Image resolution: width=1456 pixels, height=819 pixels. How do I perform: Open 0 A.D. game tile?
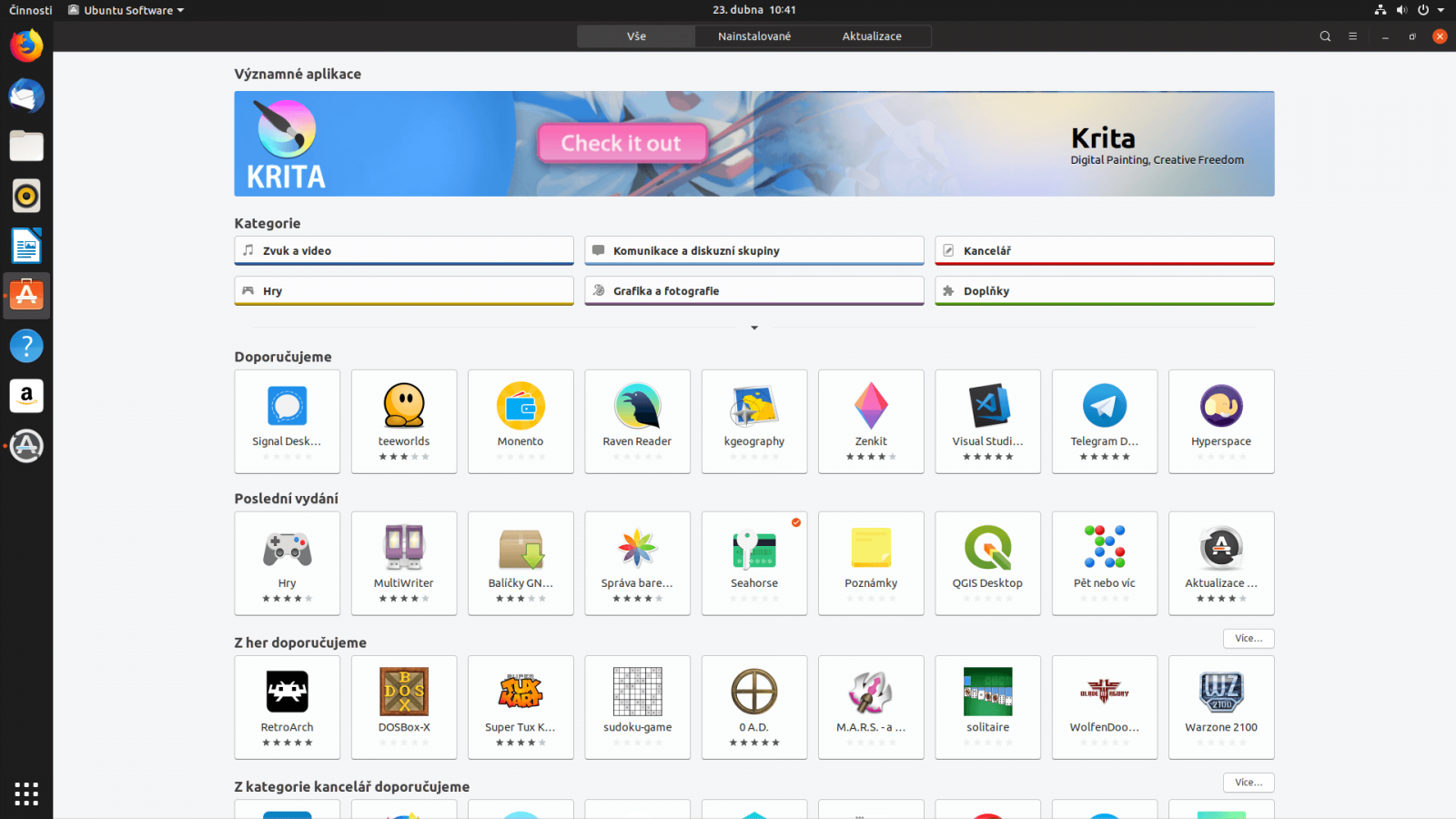pyautogui.click(x=754, y=707)
